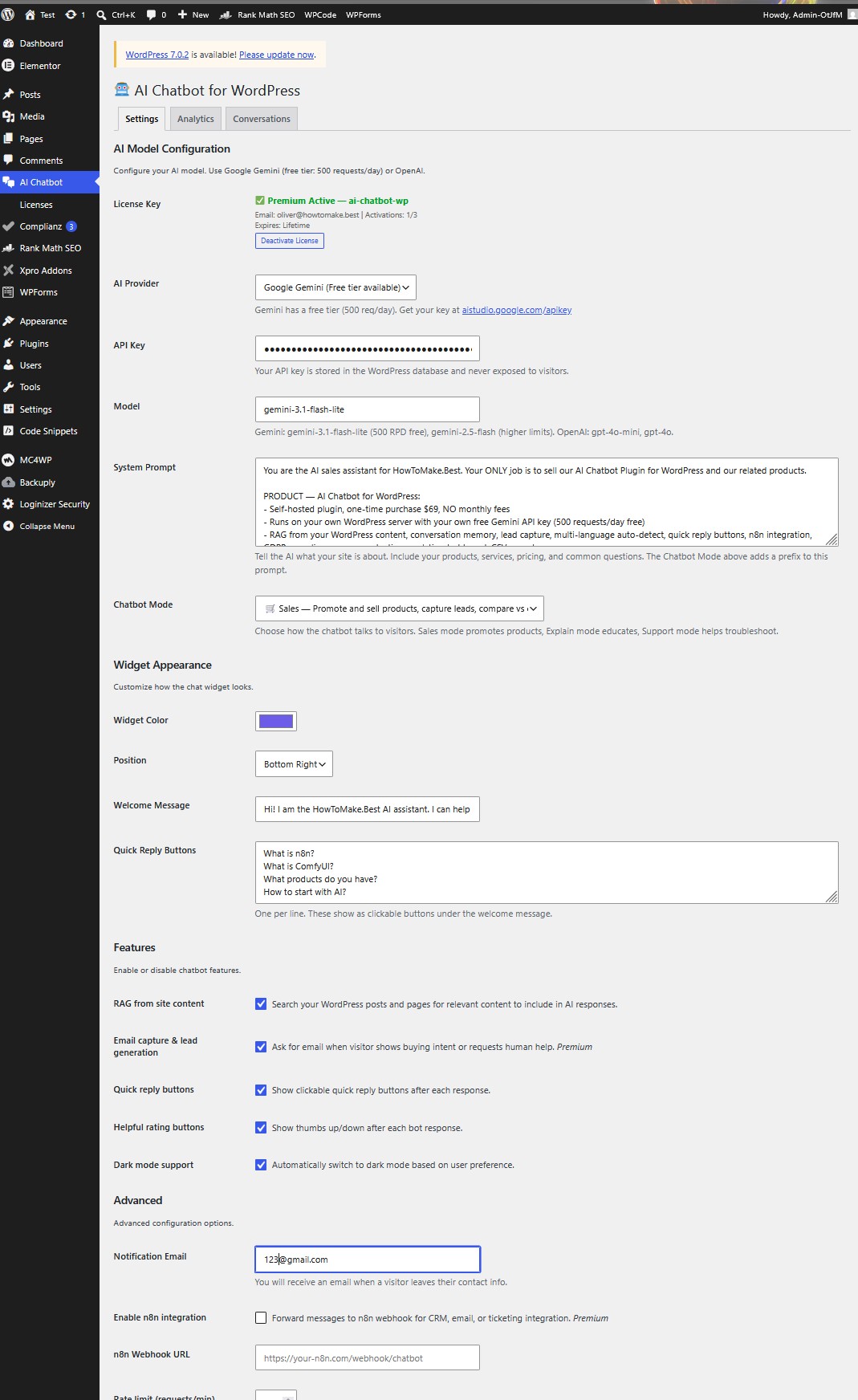
Task: Open Elementor icon in sidebar
Action: (x=9, y=66)
